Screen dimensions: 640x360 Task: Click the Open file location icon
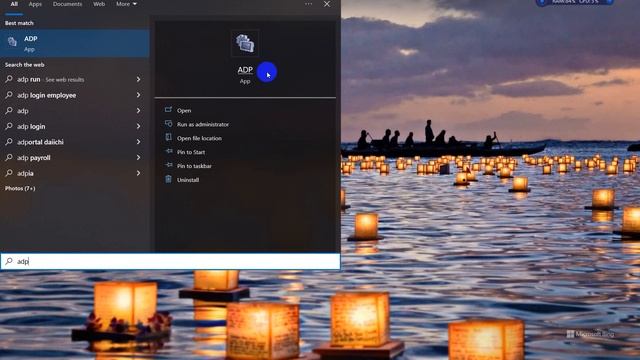168,137
